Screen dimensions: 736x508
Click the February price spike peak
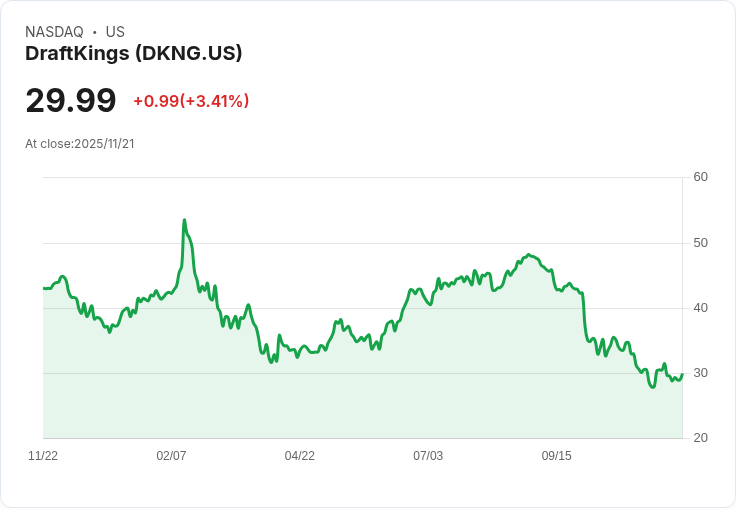(184, 220)
